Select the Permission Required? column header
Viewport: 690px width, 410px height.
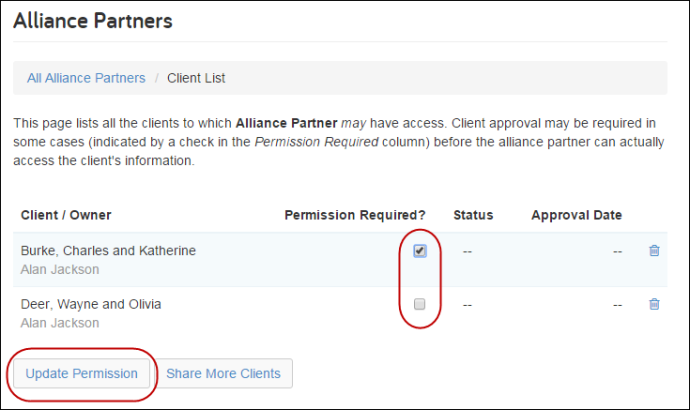click(355, 215)
